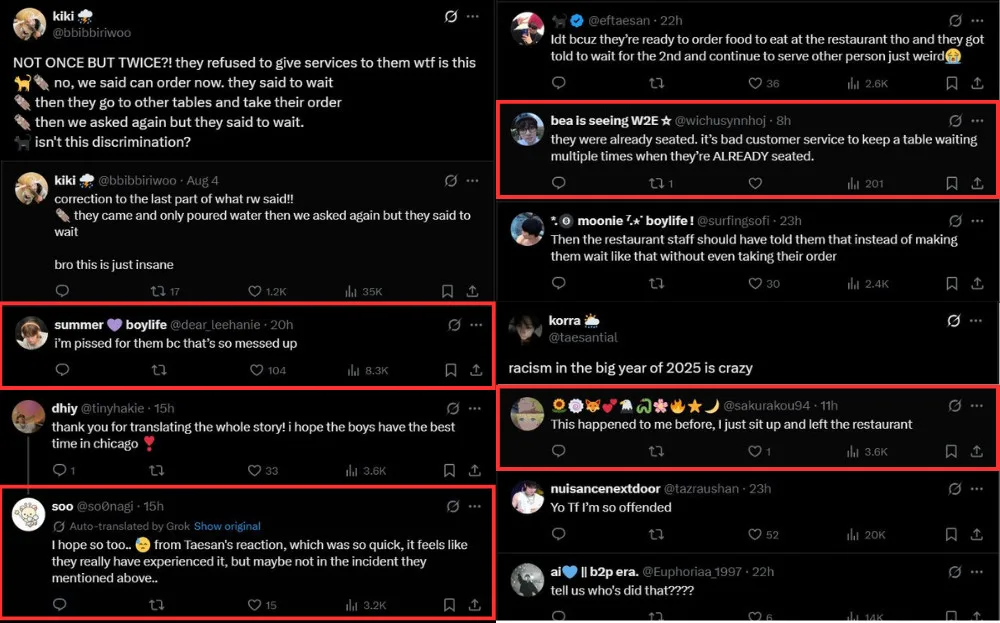
Task: Repost sakurakou94's tweet
Action: pyautogui.click(x=657, y=452)
